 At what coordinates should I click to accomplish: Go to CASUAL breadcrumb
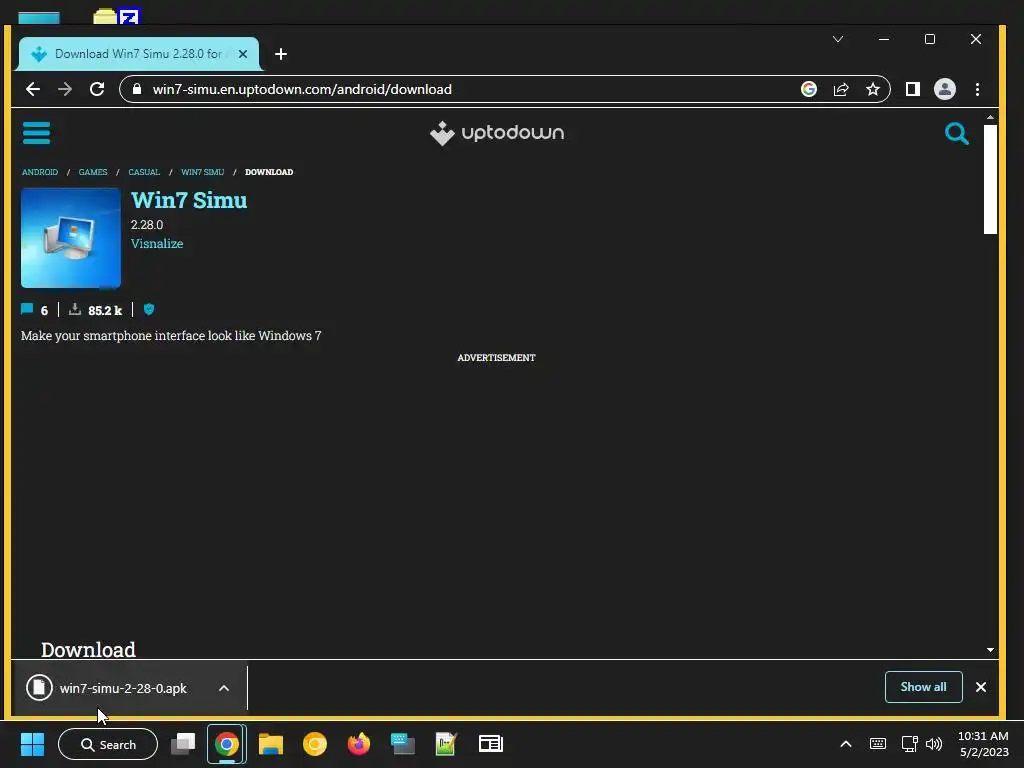point(144,172)
